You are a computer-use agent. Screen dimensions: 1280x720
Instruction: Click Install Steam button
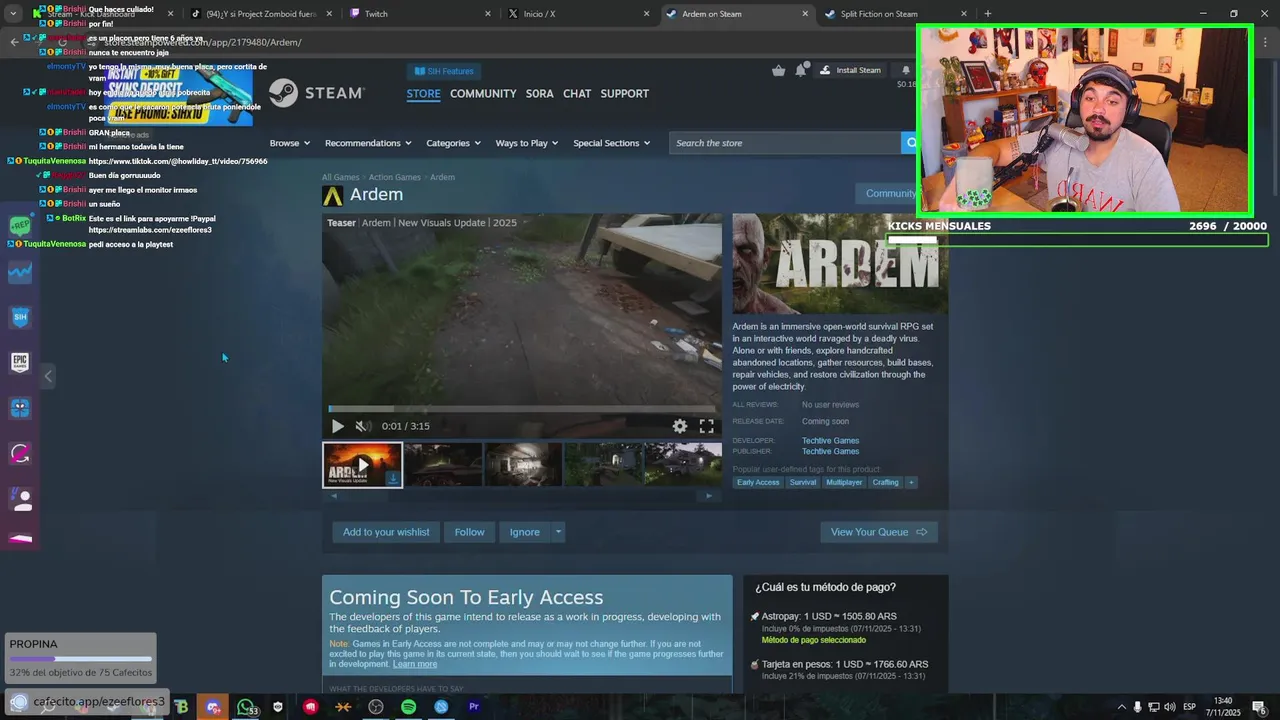(851, 70)
